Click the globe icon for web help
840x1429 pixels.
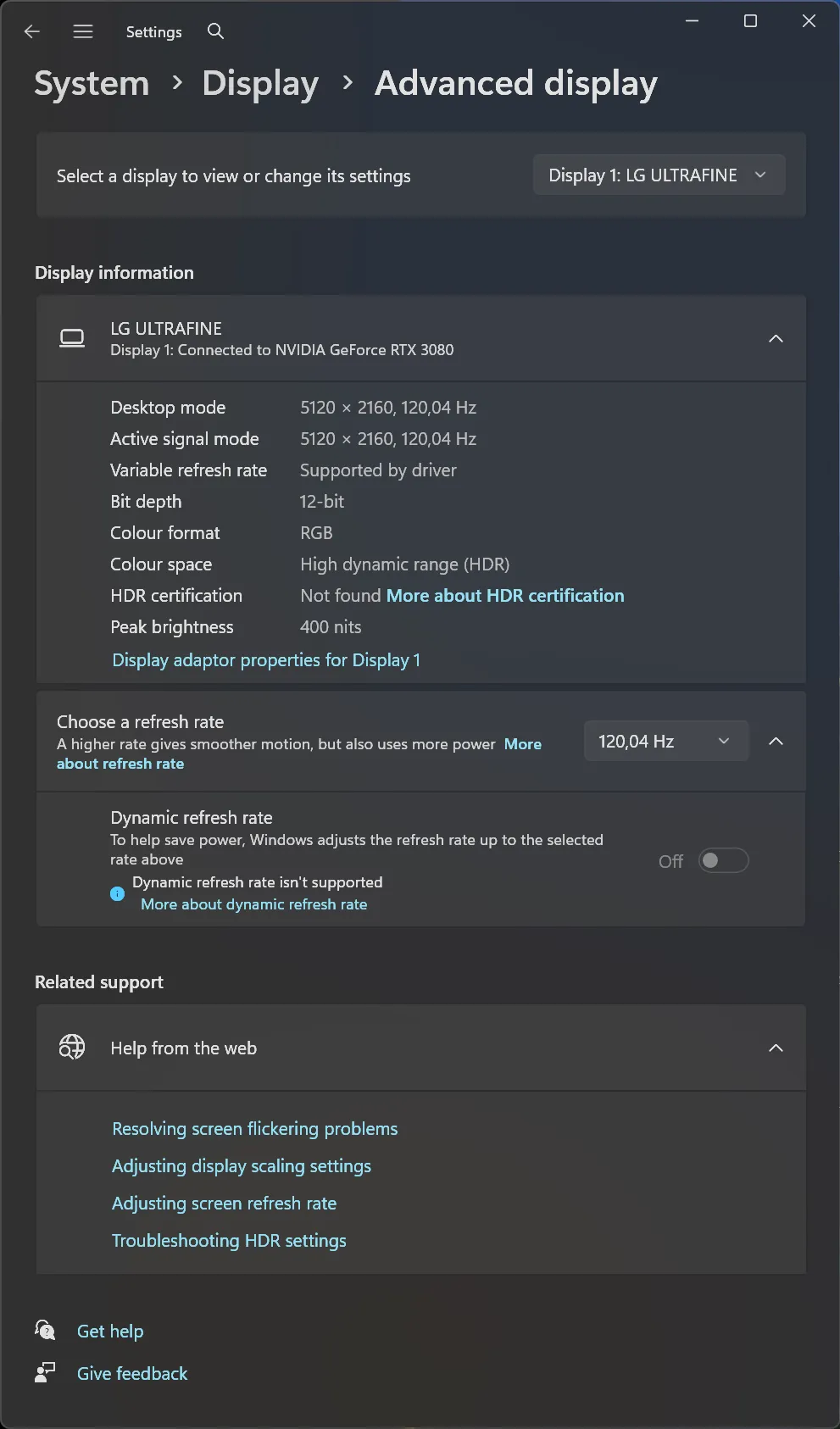click(72, 1048)
